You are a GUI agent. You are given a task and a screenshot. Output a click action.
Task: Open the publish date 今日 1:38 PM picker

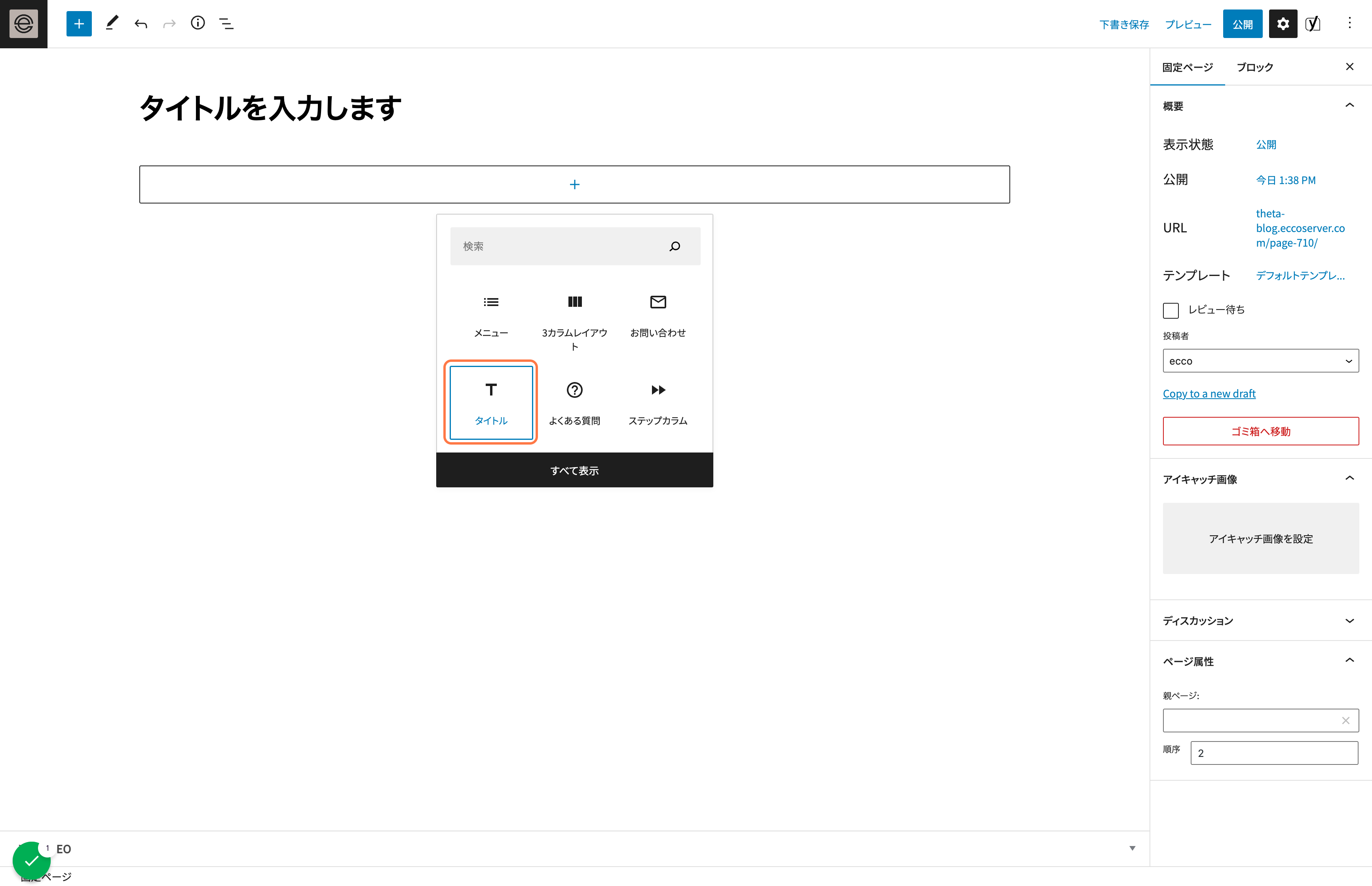click(x=1285, y=180)
